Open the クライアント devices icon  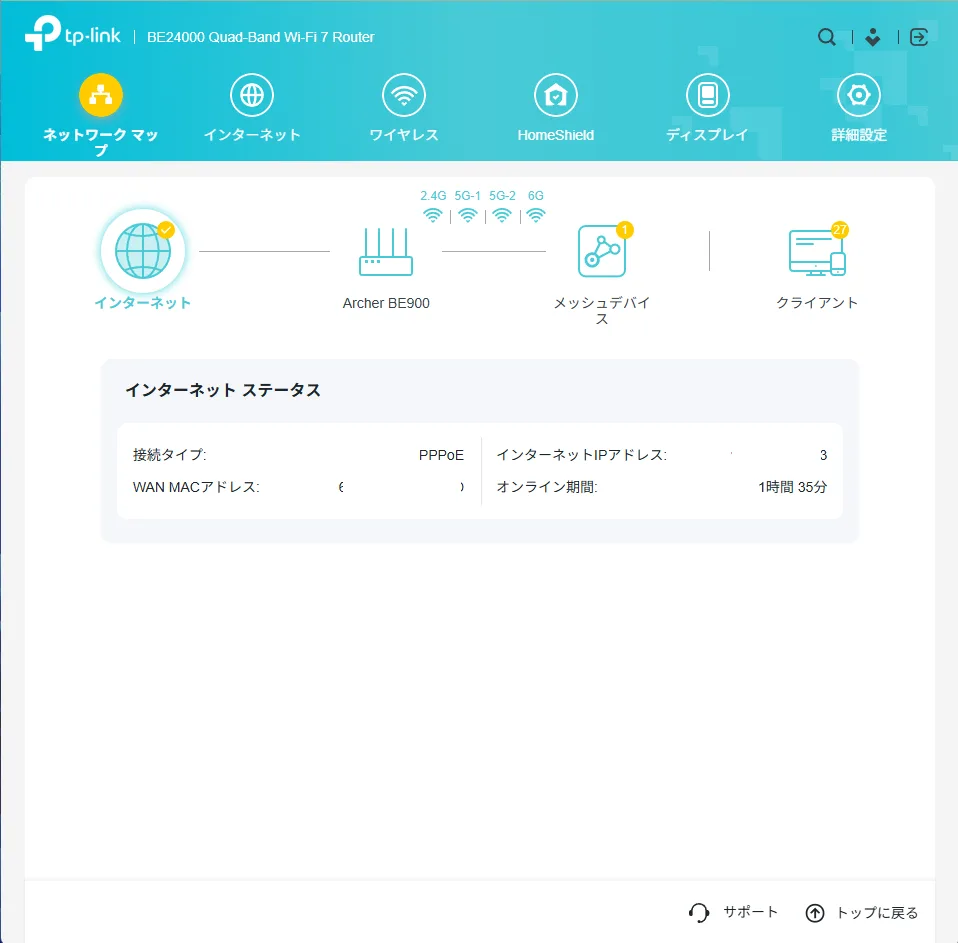(x=817, y=252)
